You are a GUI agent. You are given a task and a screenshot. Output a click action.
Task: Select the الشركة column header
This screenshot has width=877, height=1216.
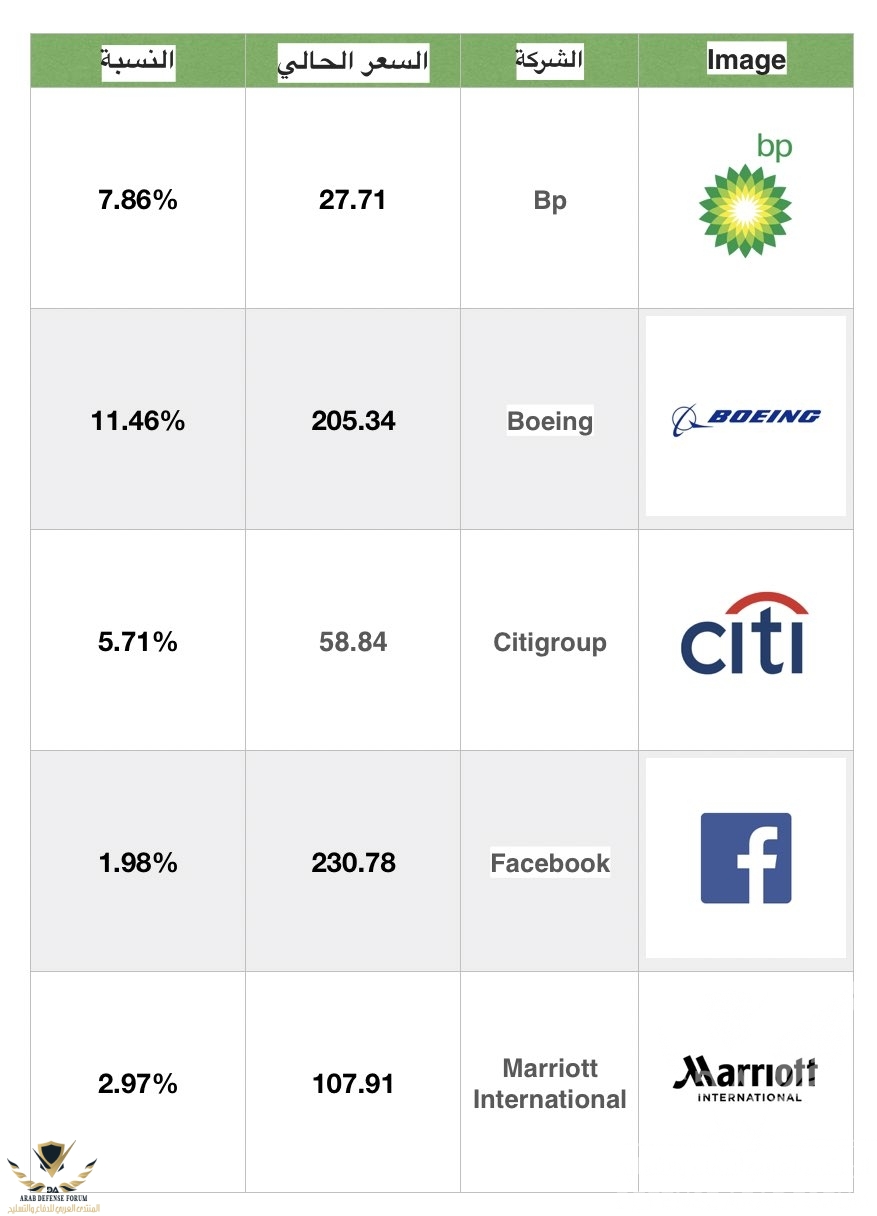pos(549,60)
